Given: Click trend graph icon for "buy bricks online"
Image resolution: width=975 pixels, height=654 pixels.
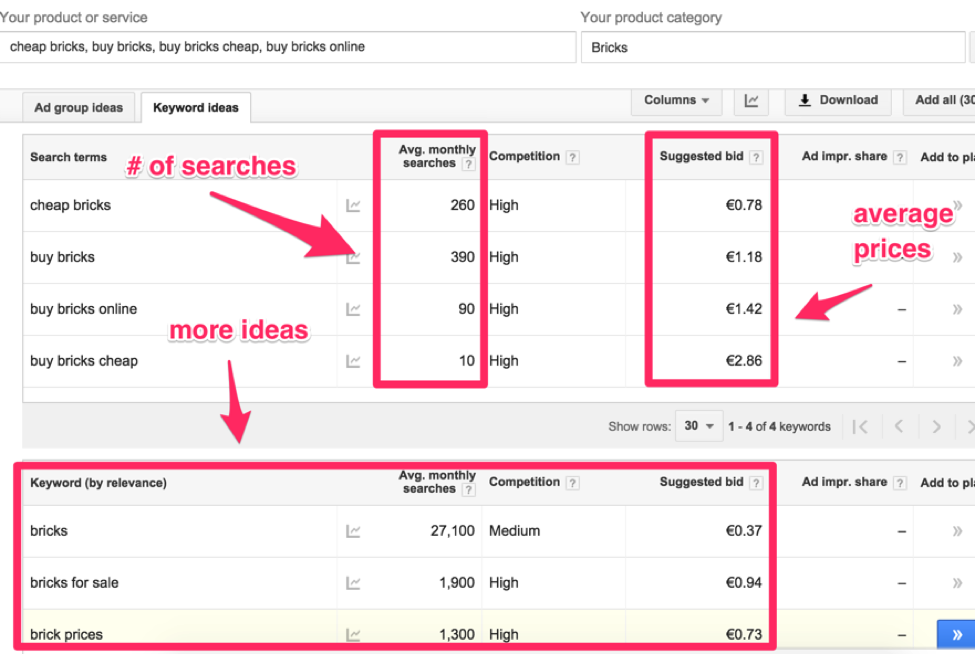Looking at the screenshot, I should pyautogui.click(x=355, y=309).
